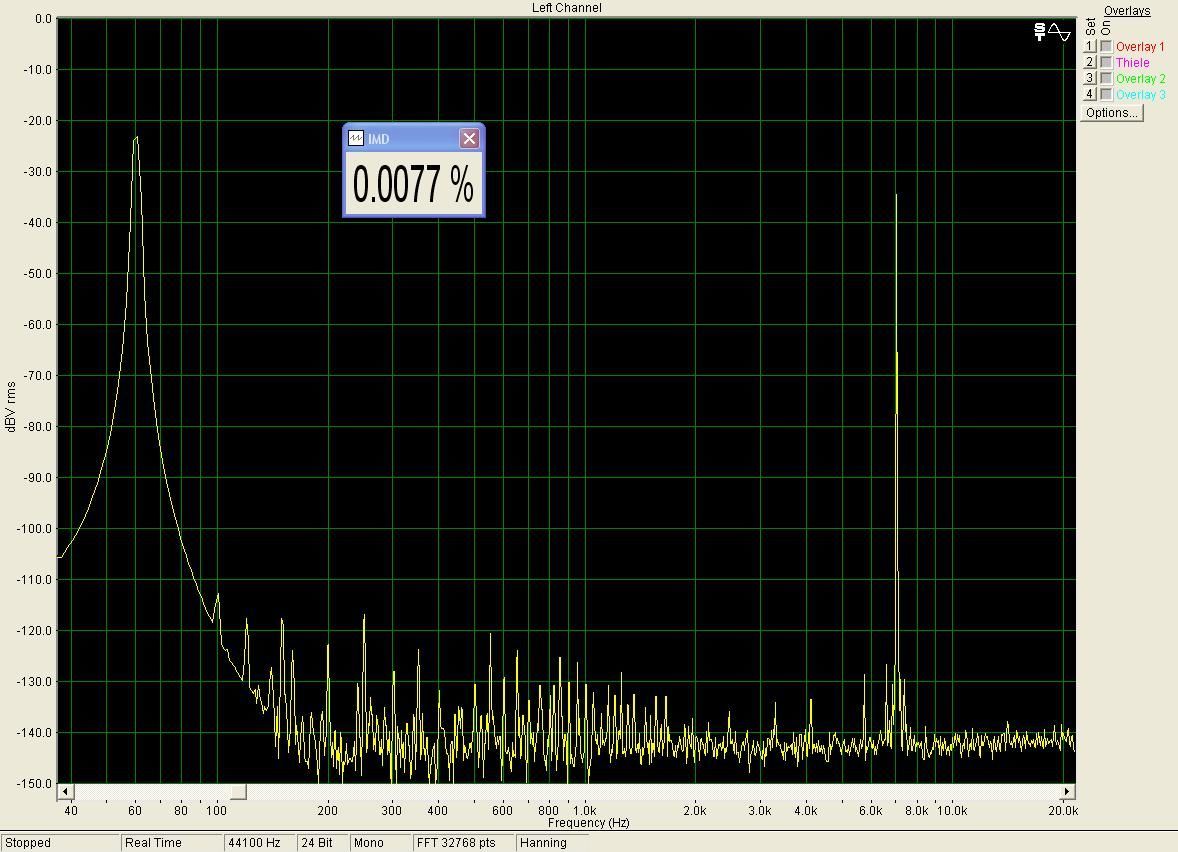
Task: Click the IMD window title bar
Action: pyautogui.click(x=414, y=138)
